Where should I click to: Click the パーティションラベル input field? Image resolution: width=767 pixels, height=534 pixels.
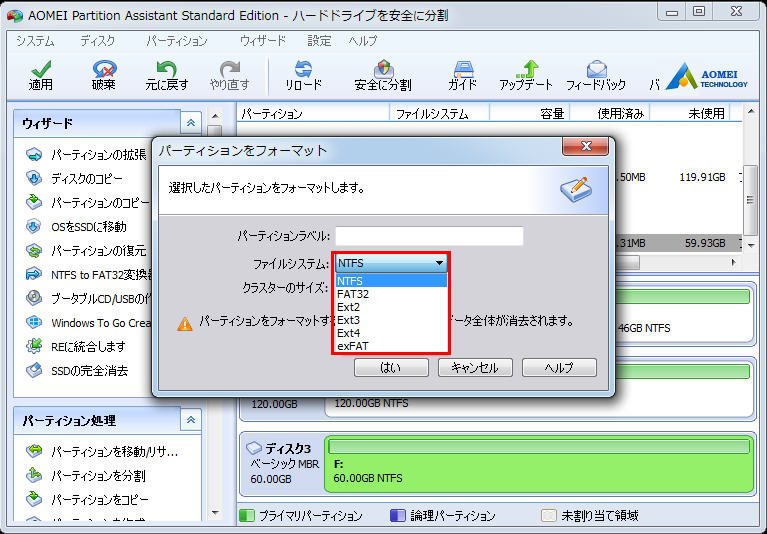(429, 236)
